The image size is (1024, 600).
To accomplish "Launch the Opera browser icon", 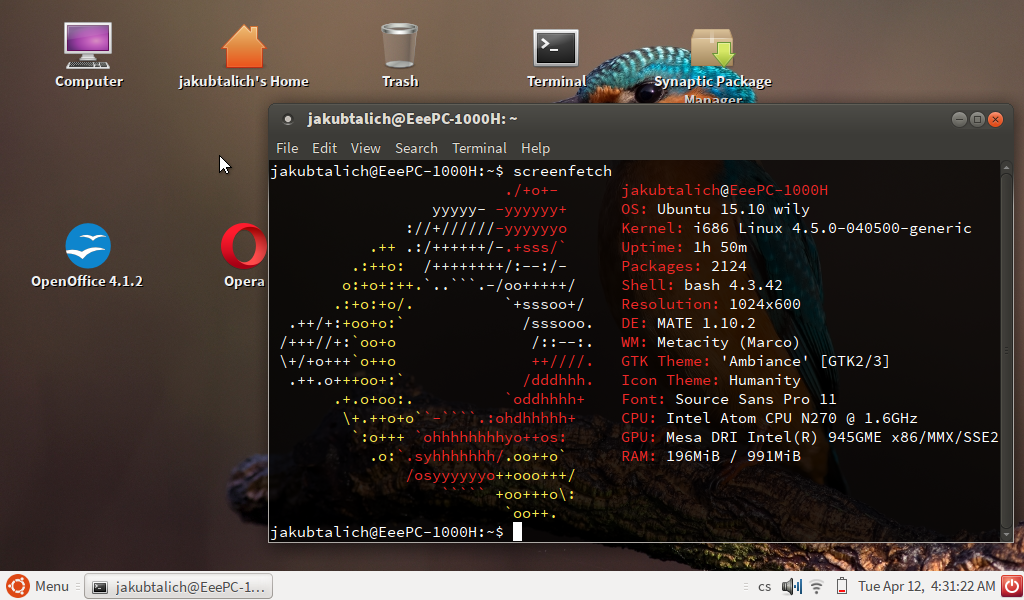I will point(244,246).
